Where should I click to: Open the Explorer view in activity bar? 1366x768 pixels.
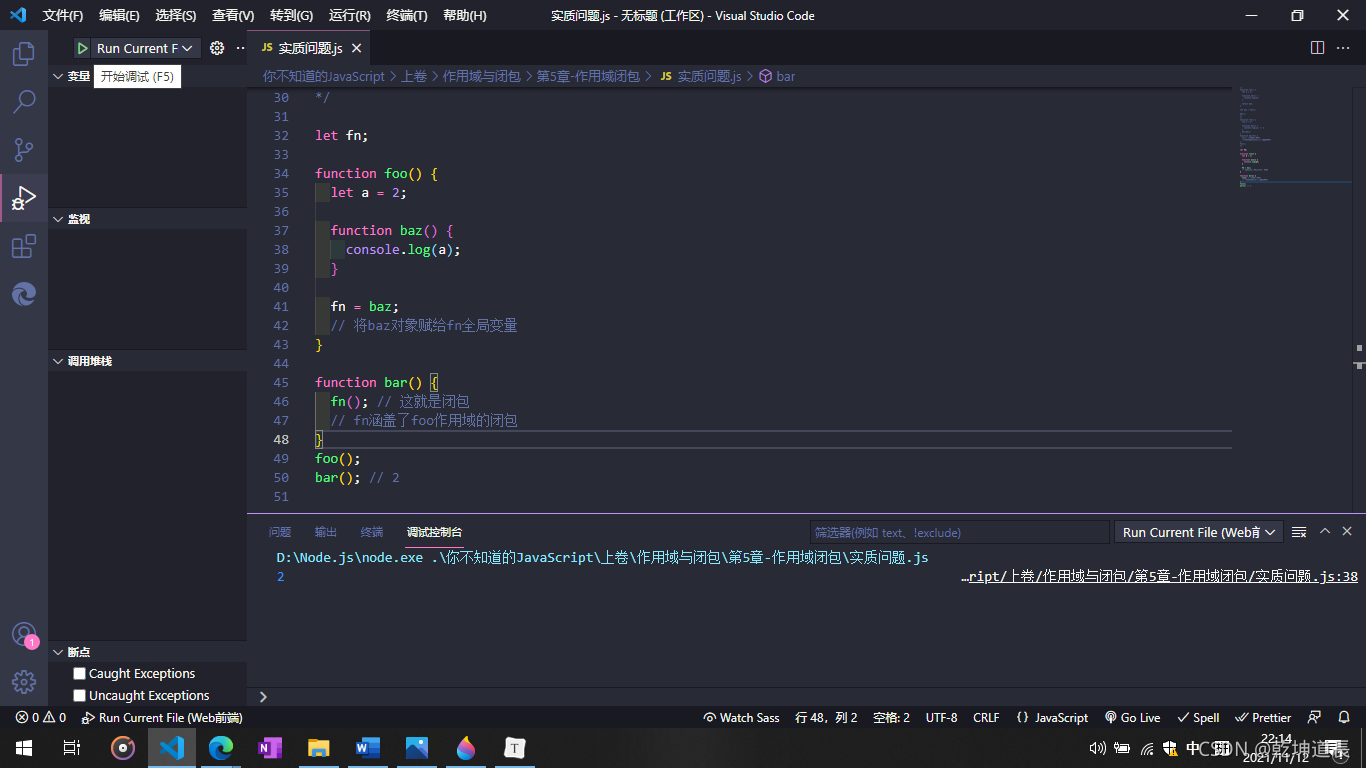(24, 54)
